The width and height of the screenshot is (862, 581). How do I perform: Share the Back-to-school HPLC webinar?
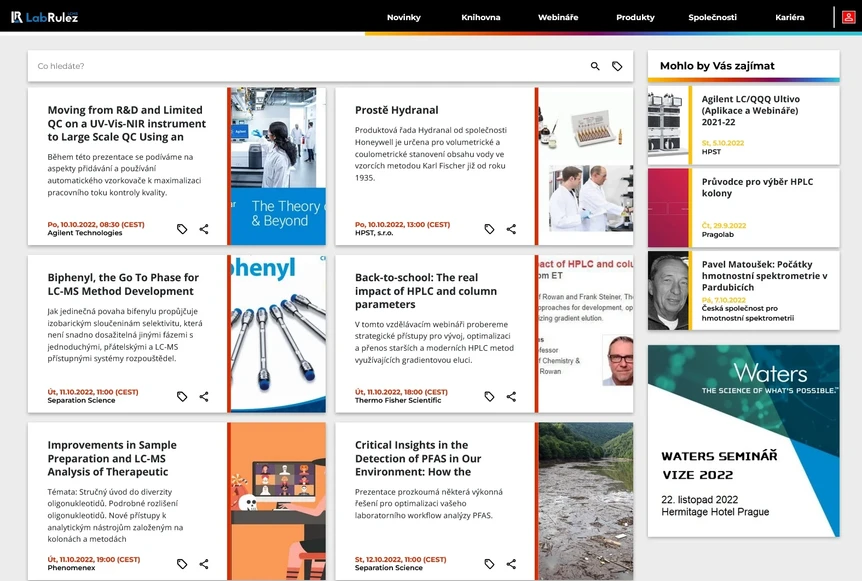[511, 396]
